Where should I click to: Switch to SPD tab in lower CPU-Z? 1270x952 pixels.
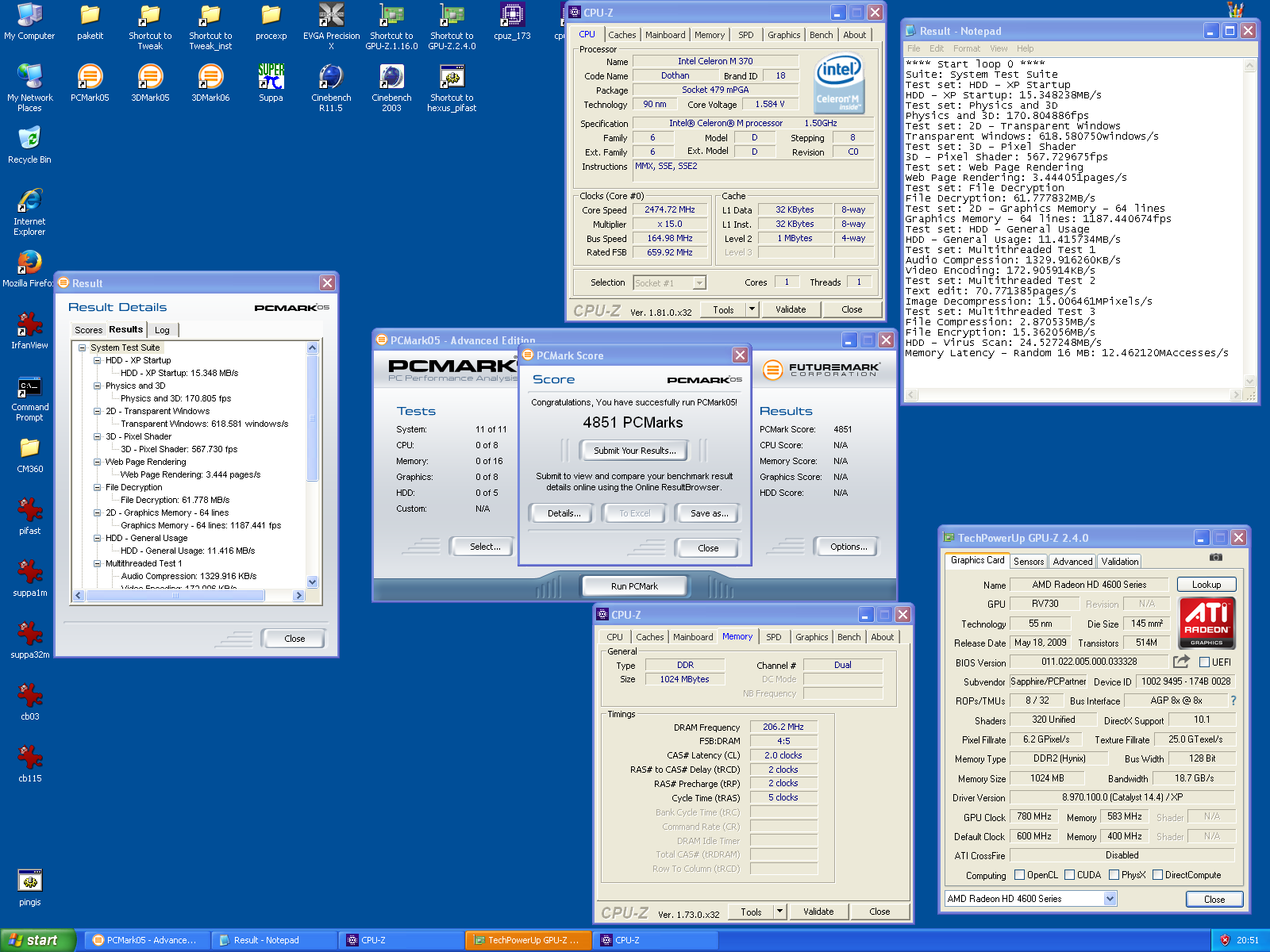click(x=774, y=637)
